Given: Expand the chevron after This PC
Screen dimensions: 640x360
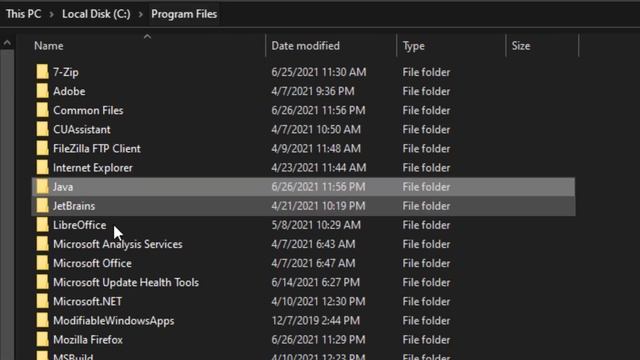Looking at the screenshot, I should 51,14.
